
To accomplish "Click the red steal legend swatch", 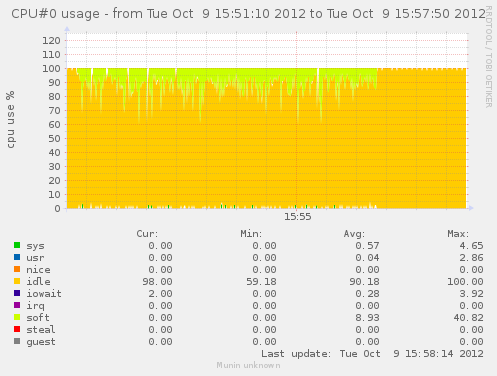I will (x=17, y=329).
